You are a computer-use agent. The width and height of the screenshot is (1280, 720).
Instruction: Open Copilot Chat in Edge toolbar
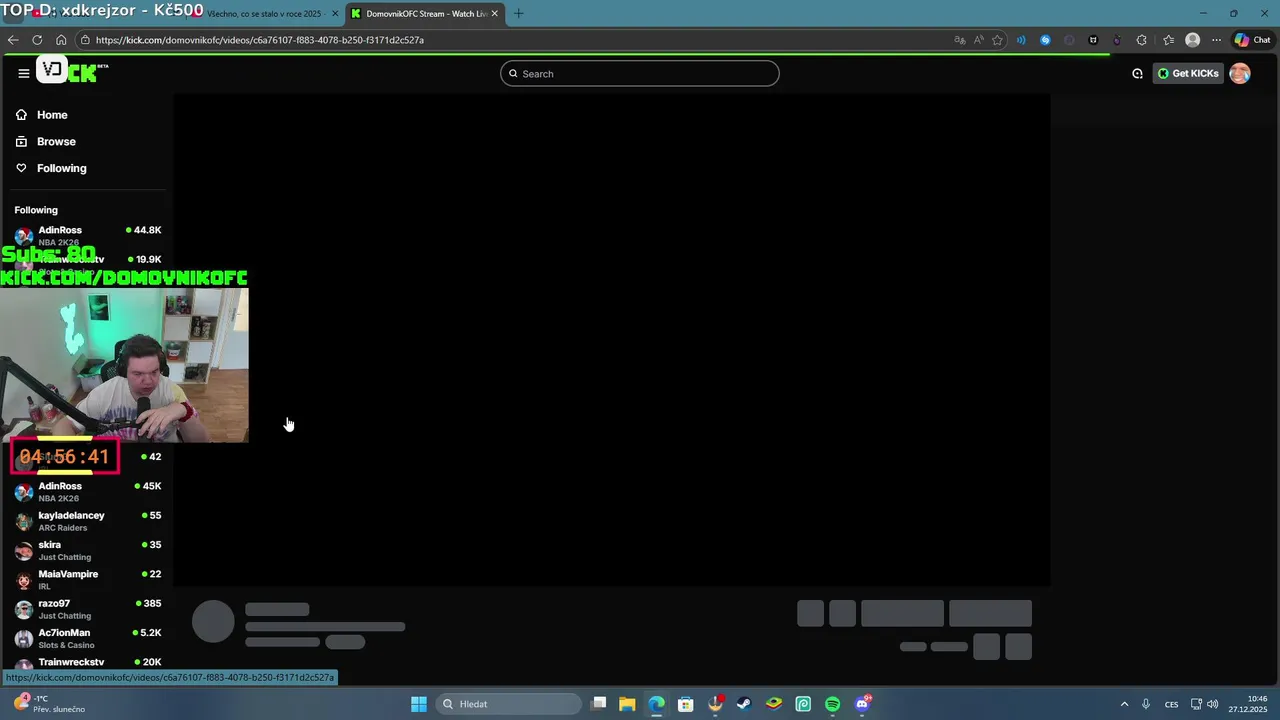tap(1252, 40)
